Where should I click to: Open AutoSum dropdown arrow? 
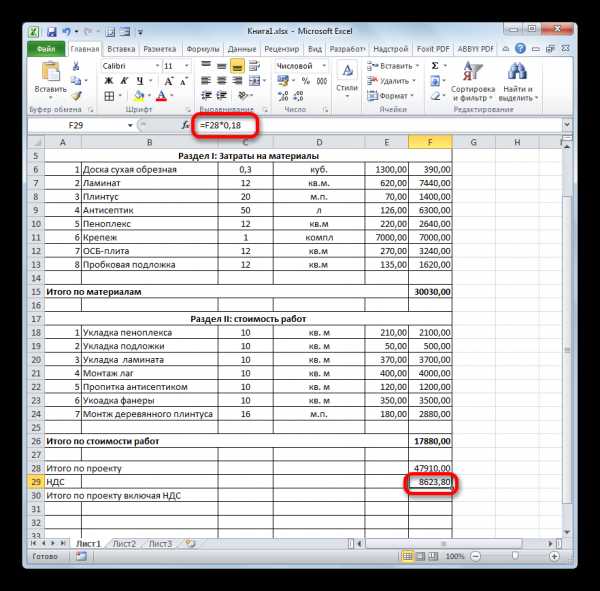(445, 66)
